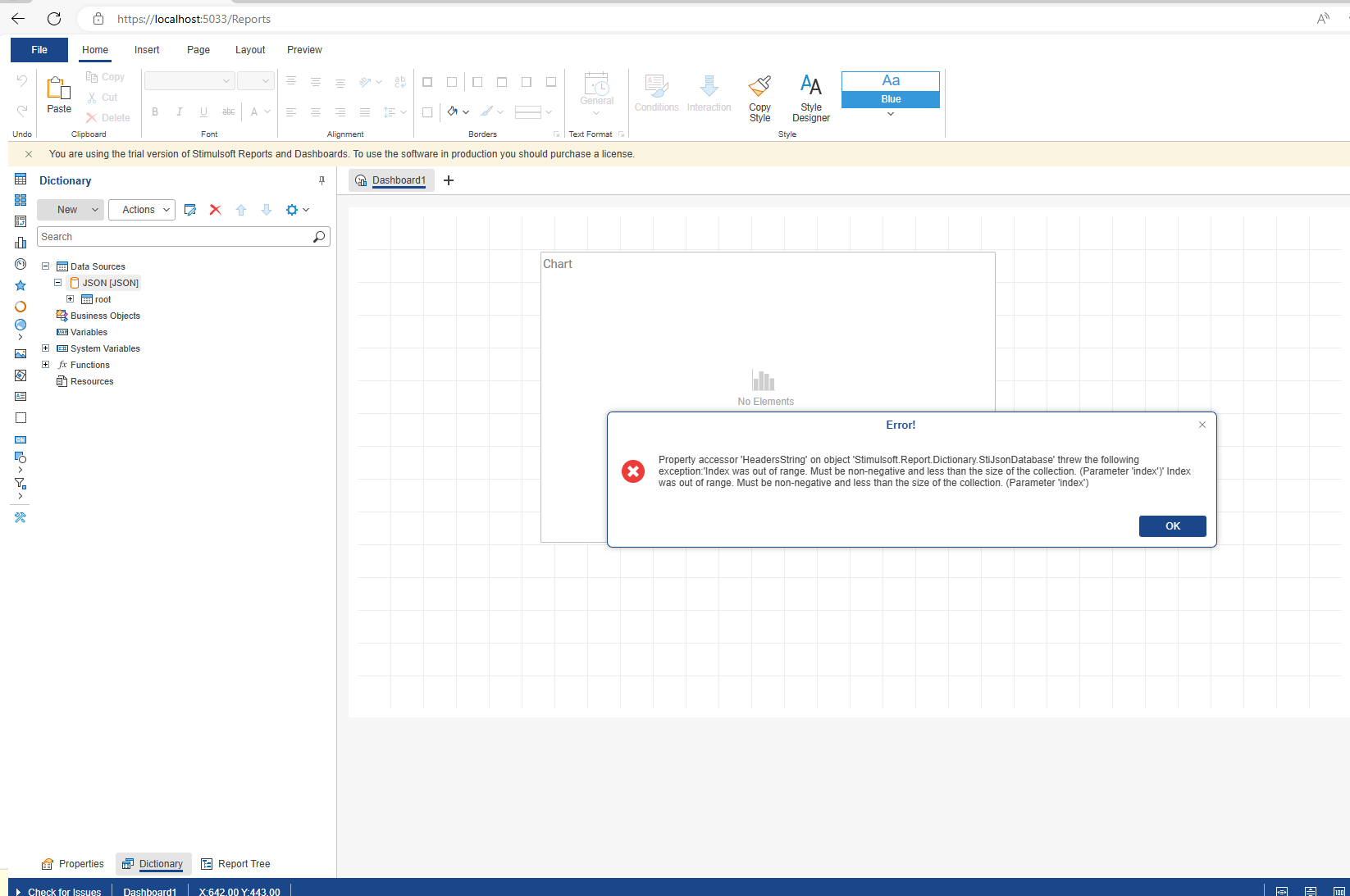Insert a Cards element from sidebar
The width and height of the screenshot is (1350, 896).
[21, 200]
